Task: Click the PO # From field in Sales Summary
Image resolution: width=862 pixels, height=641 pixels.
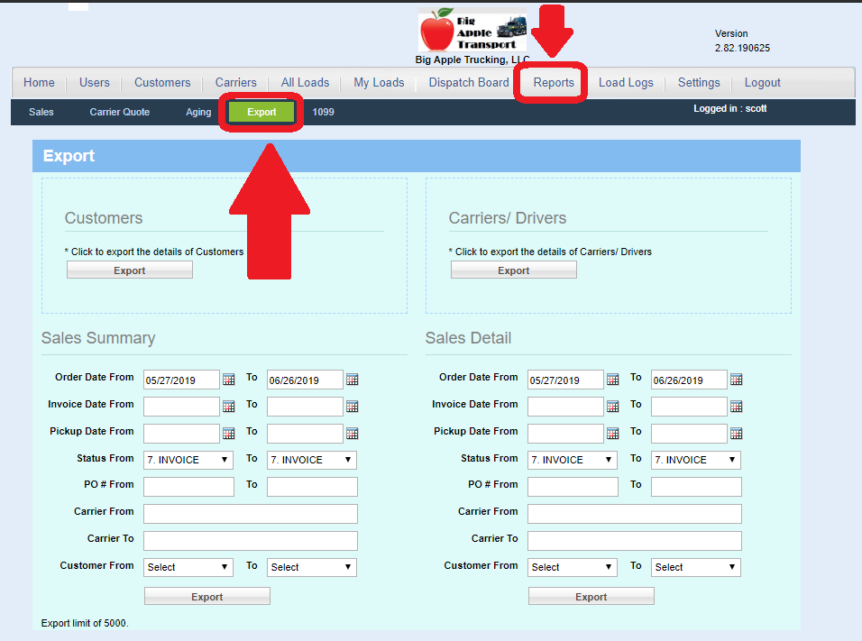Action: point(188,486)
